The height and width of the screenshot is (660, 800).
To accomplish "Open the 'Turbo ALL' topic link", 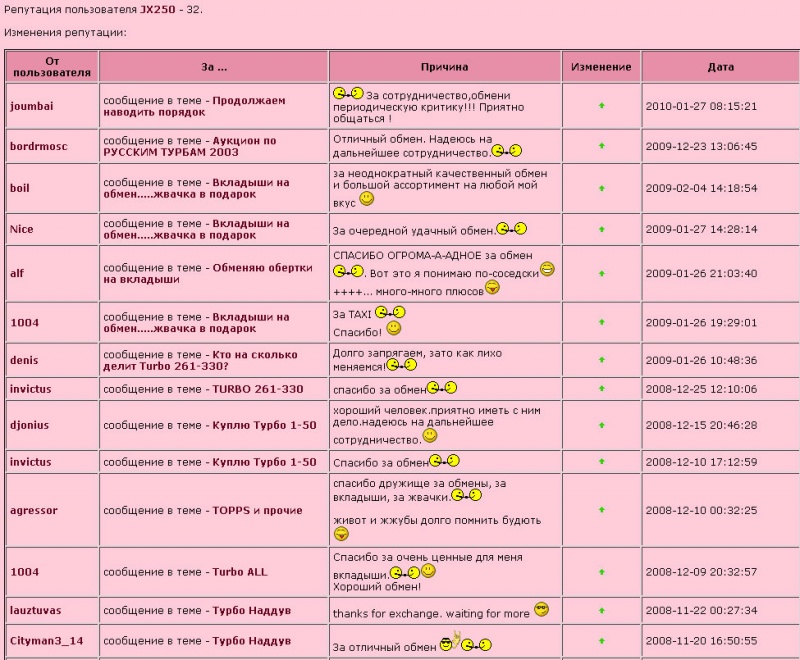I will click(240, 572).
